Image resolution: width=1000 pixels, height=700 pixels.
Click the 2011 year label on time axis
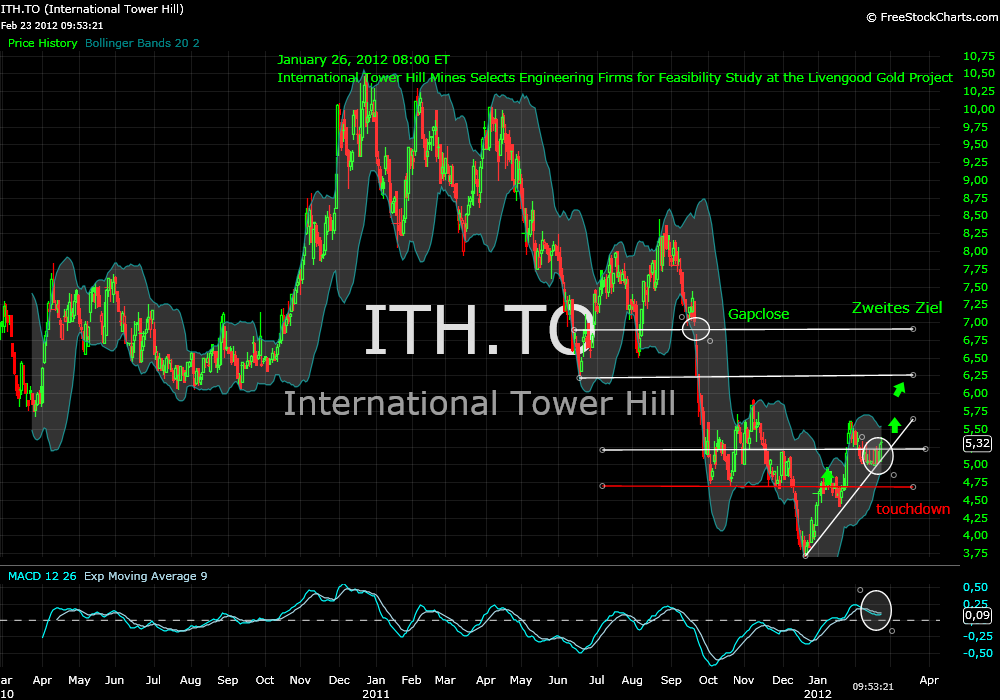[376, 694]
